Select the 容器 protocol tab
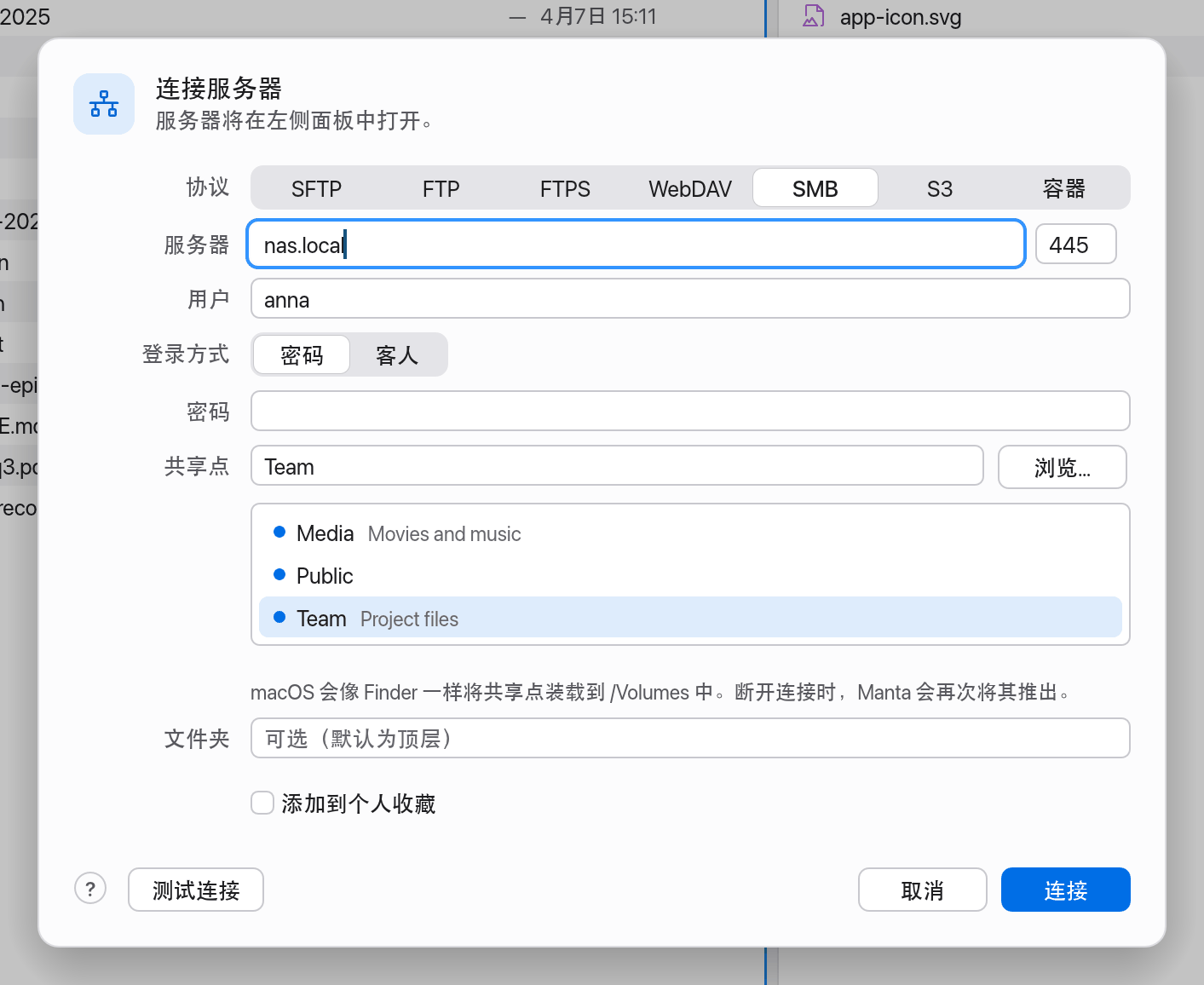Screen dimensions: 1204x985 coord(1064,188)
